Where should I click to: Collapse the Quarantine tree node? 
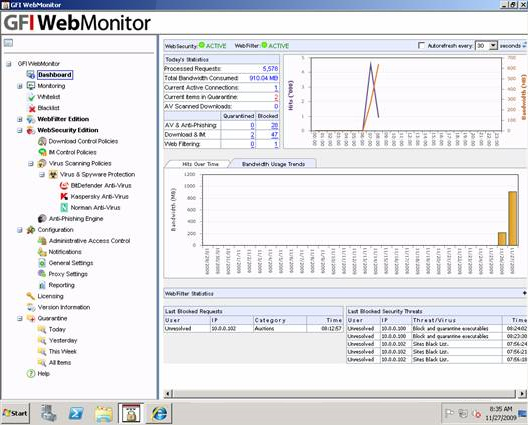click(20, 319)
